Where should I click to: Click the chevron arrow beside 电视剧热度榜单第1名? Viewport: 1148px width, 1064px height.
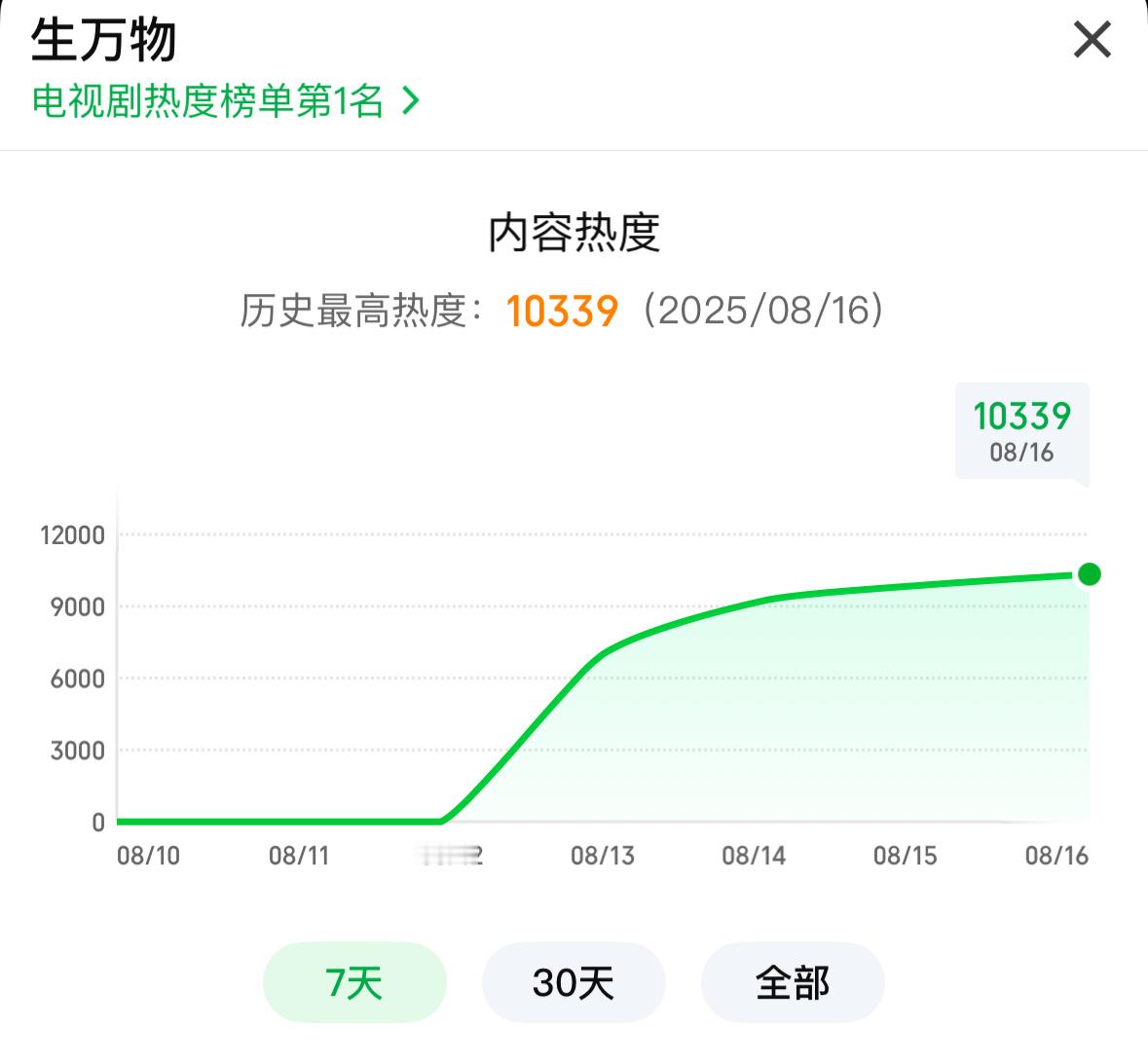pyautogui.click(x=411, y=100)
